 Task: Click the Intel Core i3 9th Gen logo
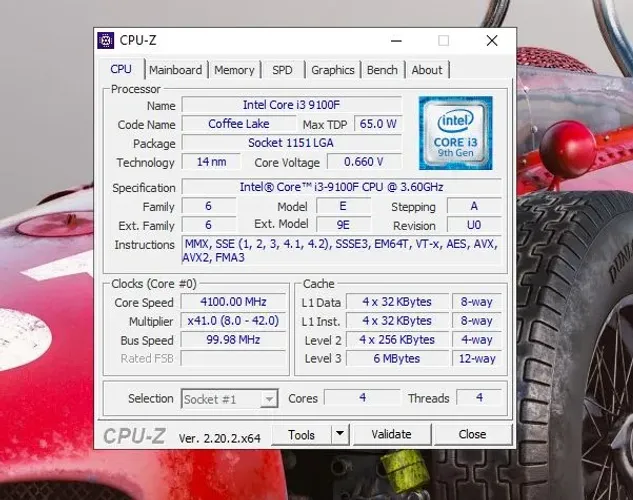(455, 133)
